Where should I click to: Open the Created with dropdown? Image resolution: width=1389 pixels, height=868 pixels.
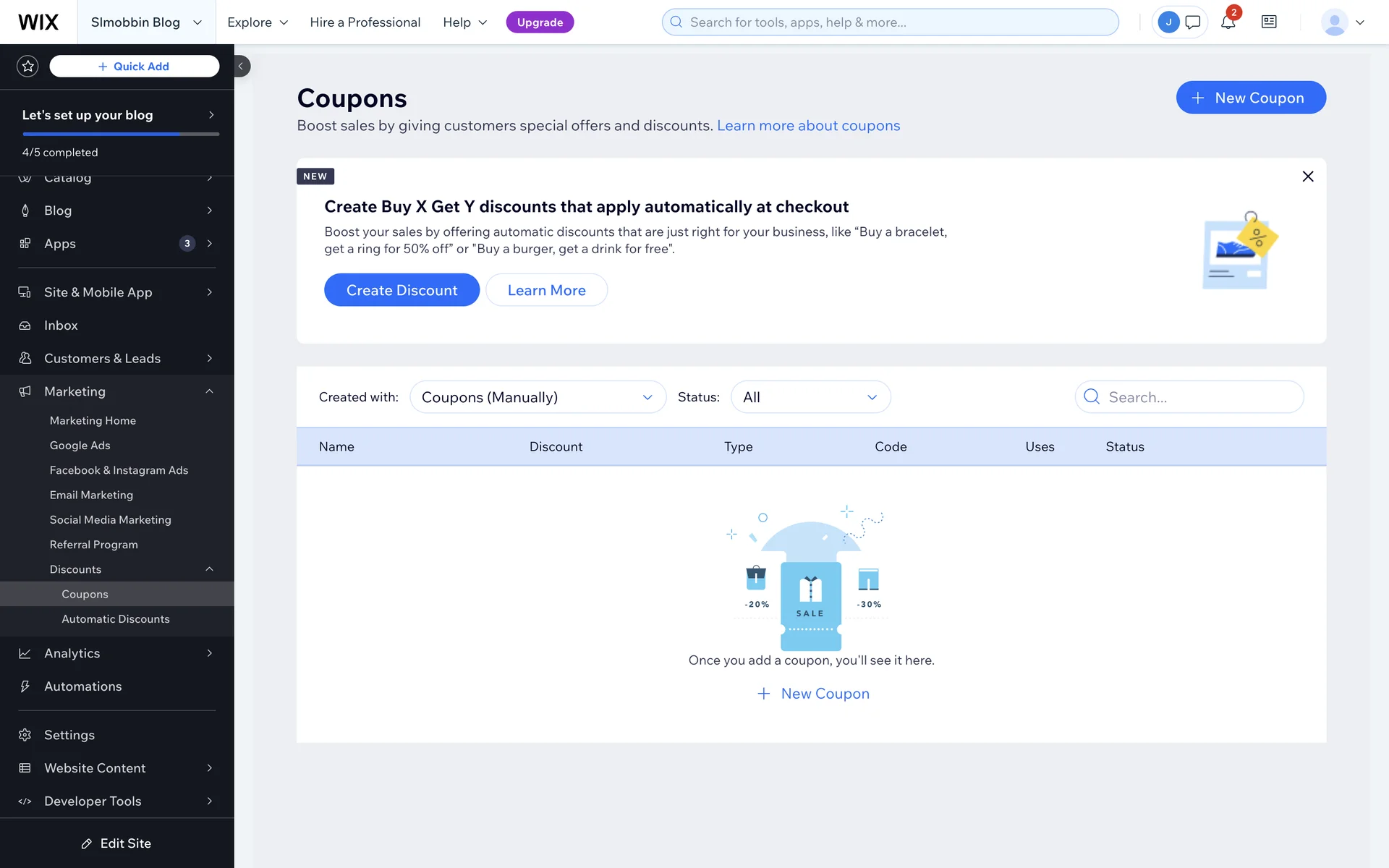tap(538, 397)
